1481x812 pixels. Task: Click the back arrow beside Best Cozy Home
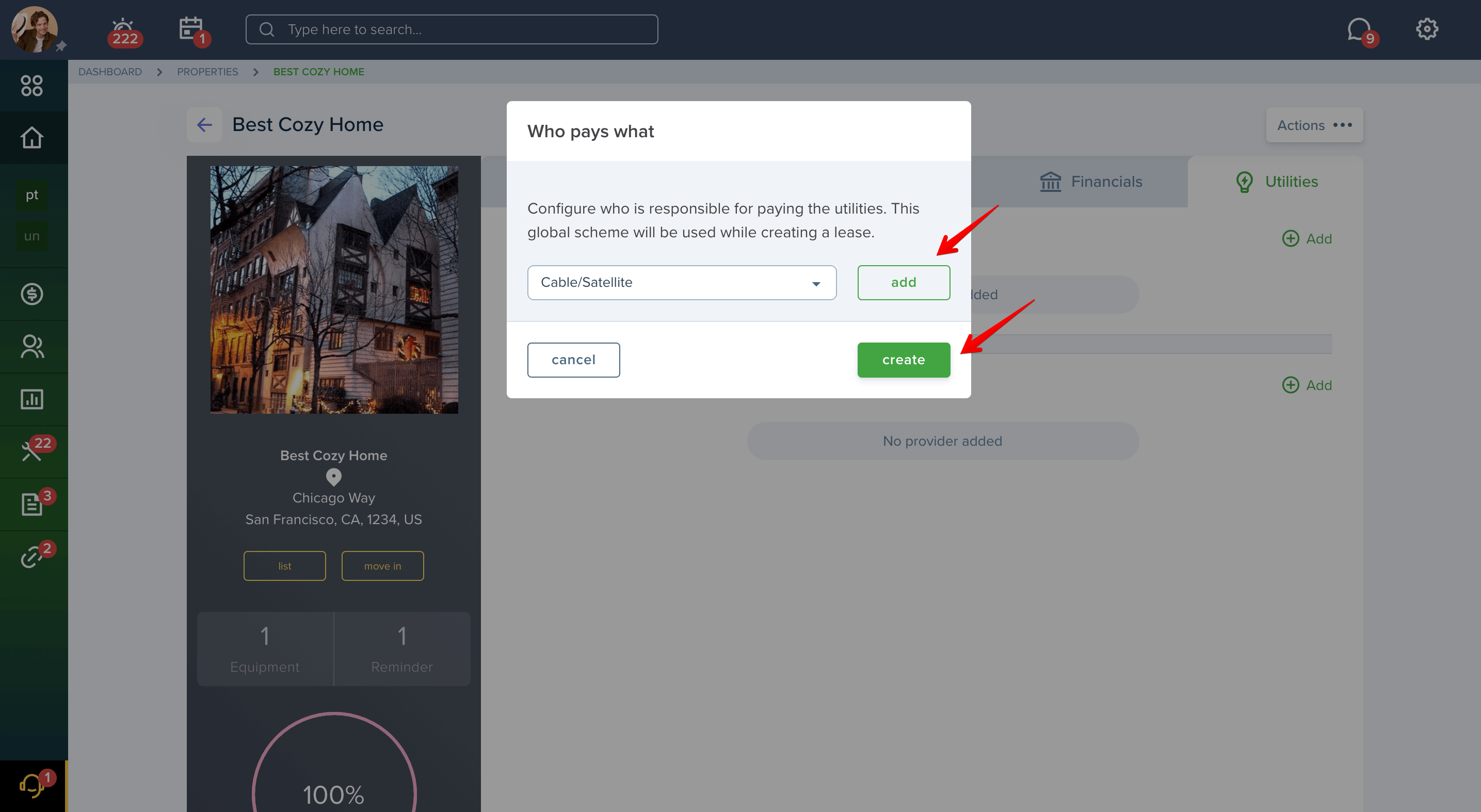(204, 125)
